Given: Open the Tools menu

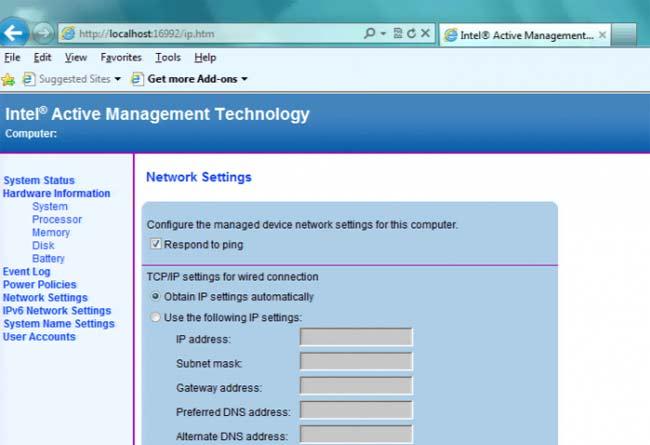Looking at the screenshot, I should (x=168, y=58).
